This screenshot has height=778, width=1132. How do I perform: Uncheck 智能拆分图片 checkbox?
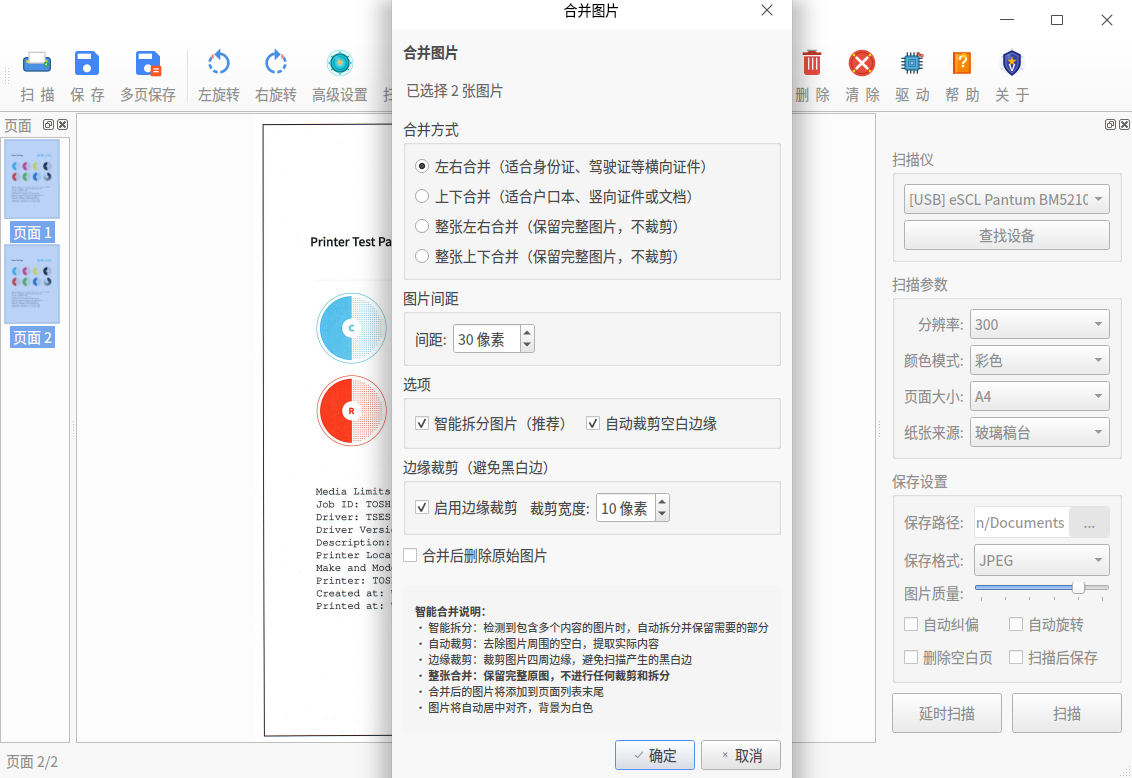422,424
